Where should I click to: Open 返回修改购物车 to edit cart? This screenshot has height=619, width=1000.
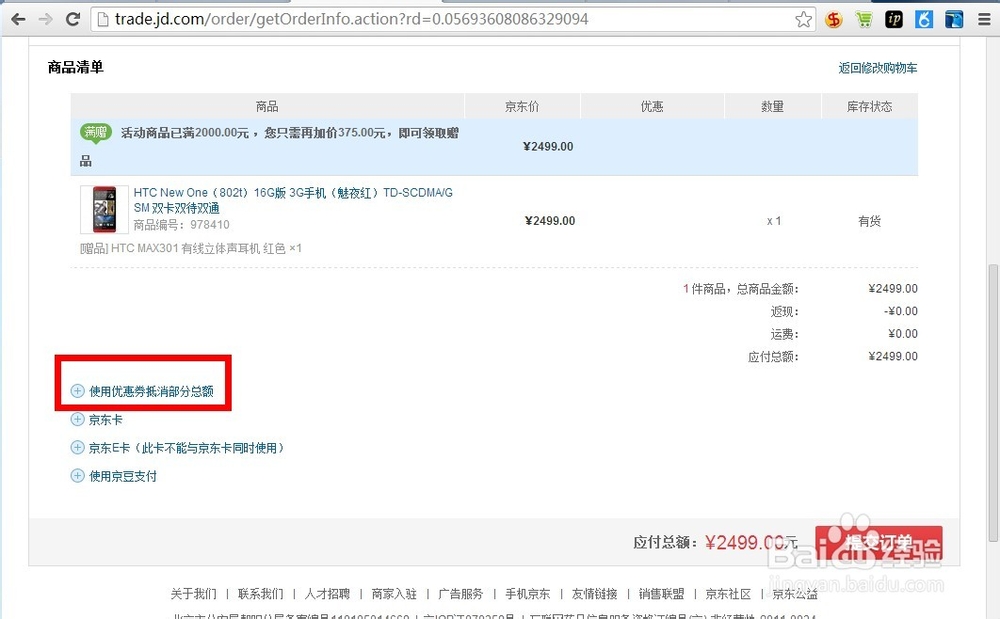877,67
